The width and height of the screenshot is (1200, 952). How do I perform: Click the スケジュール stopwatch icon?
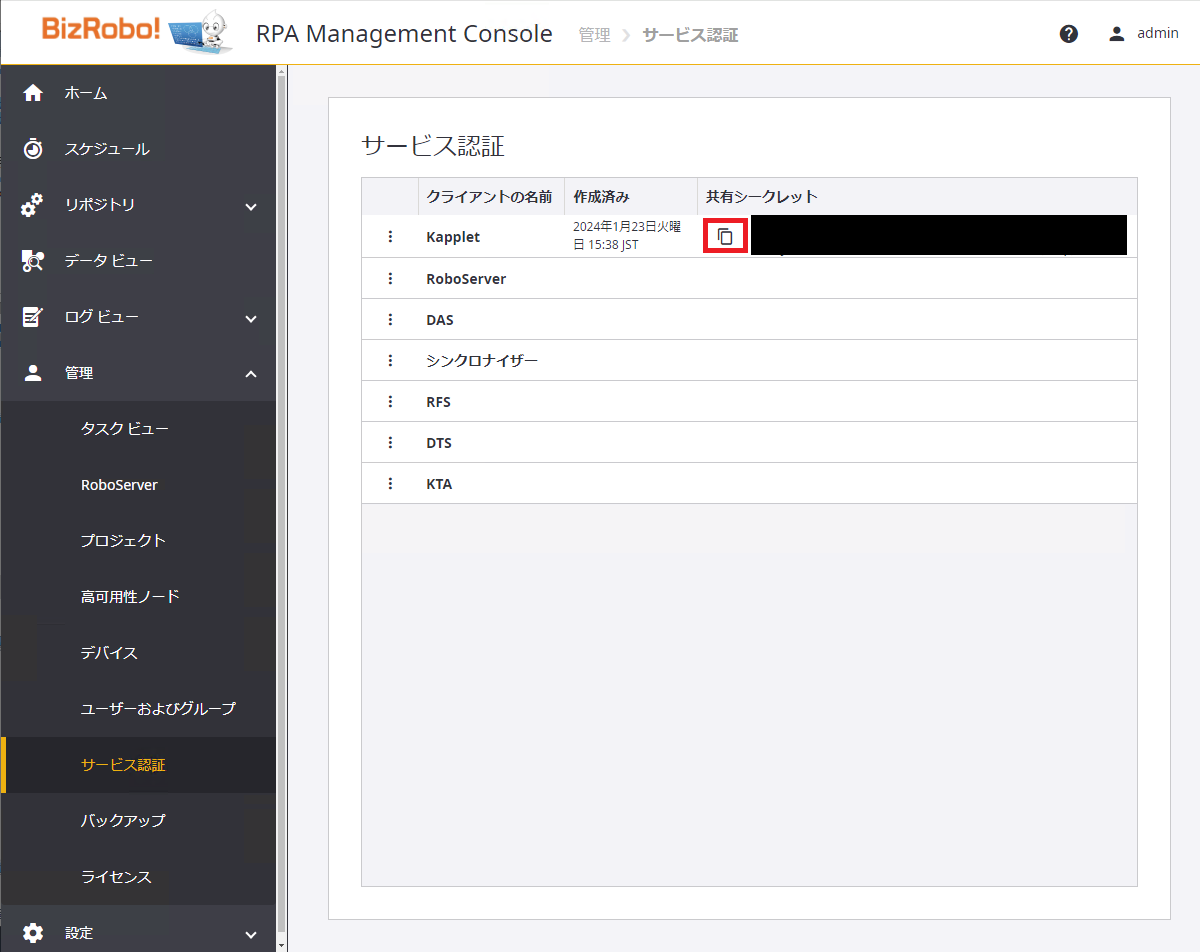click(x=33, y=149)
